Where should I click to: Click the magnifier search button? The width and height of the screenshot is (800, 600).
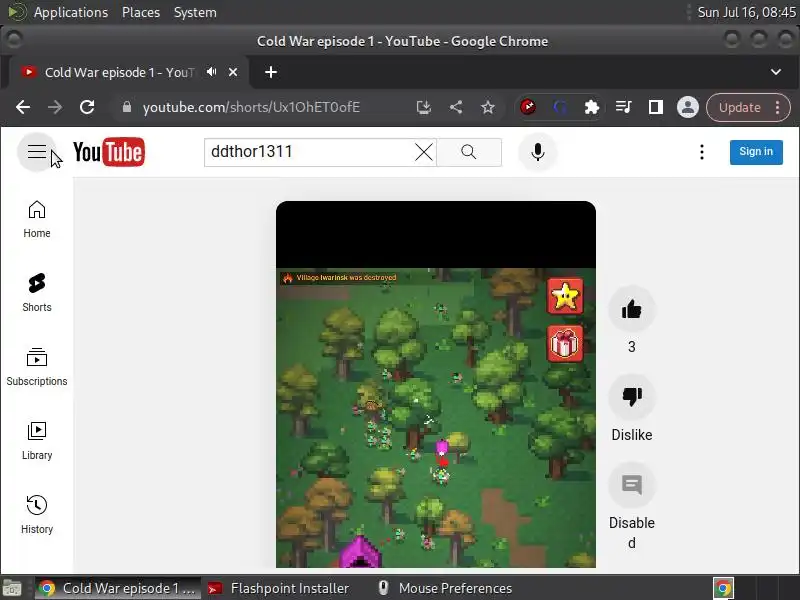pos(469,152)
